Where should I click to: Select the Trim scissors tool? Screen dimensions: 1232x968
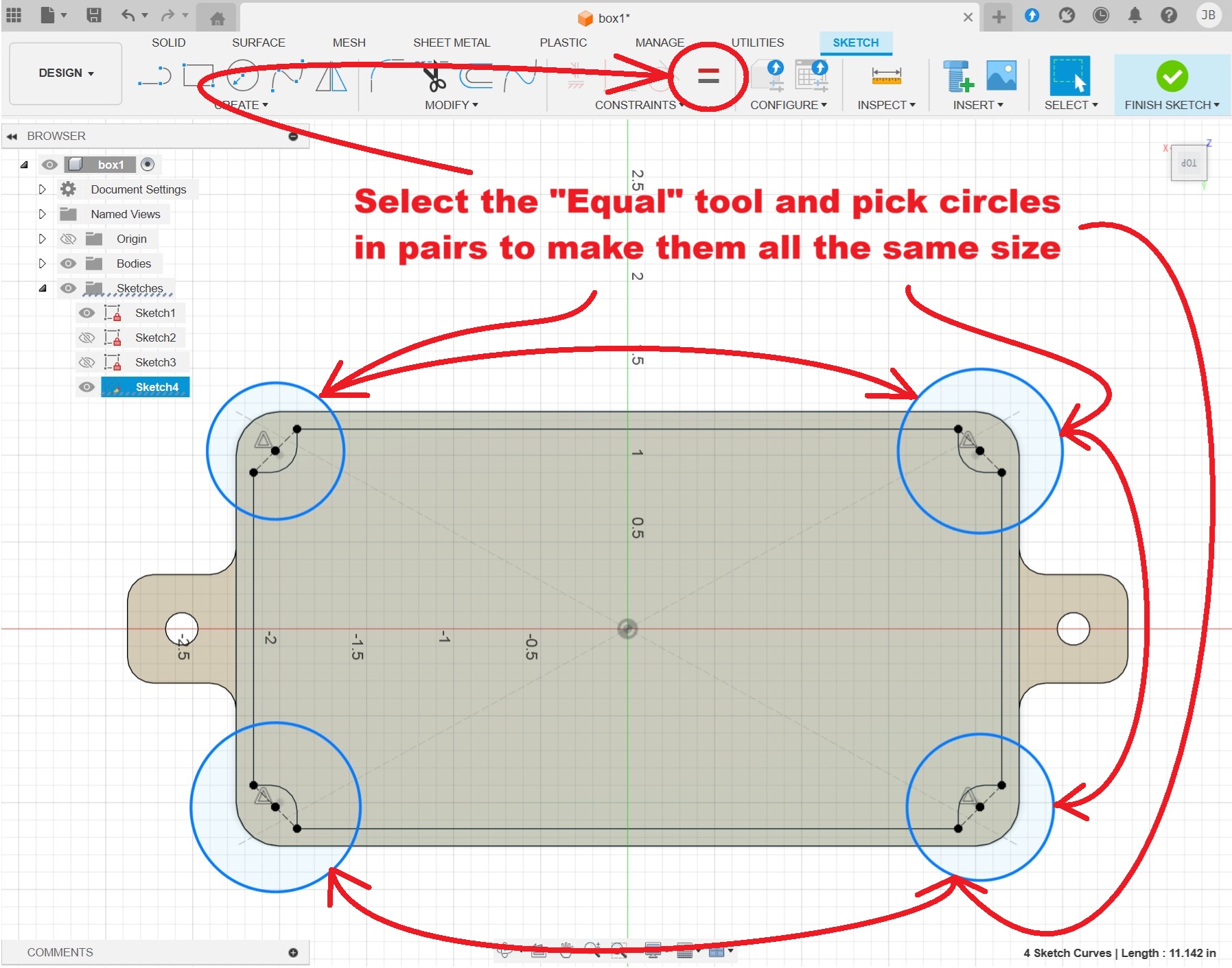click(x=434, y=78)
